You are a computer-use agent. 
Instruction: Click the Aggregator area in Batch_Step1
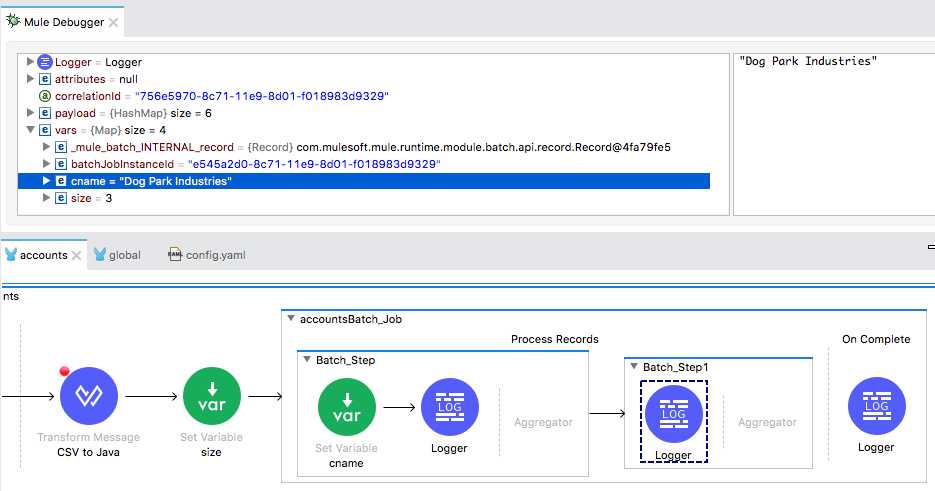pyautogui.click(x=767, y=422)
